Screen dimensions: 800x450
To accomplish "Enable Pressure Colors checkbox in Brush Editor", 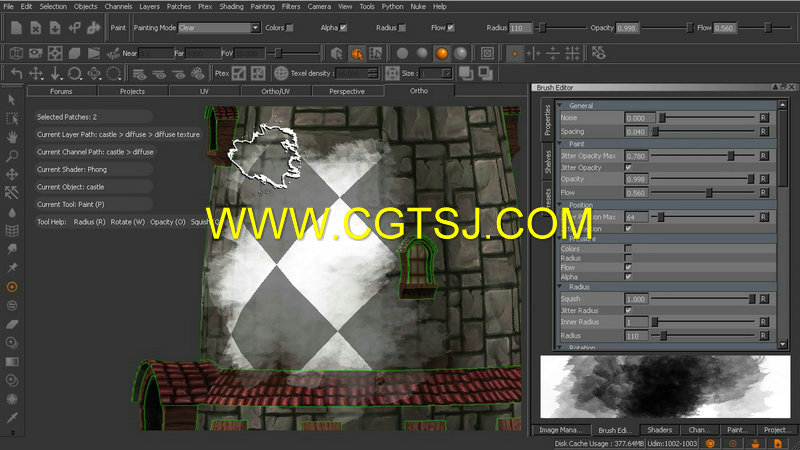I will [628, 248].
